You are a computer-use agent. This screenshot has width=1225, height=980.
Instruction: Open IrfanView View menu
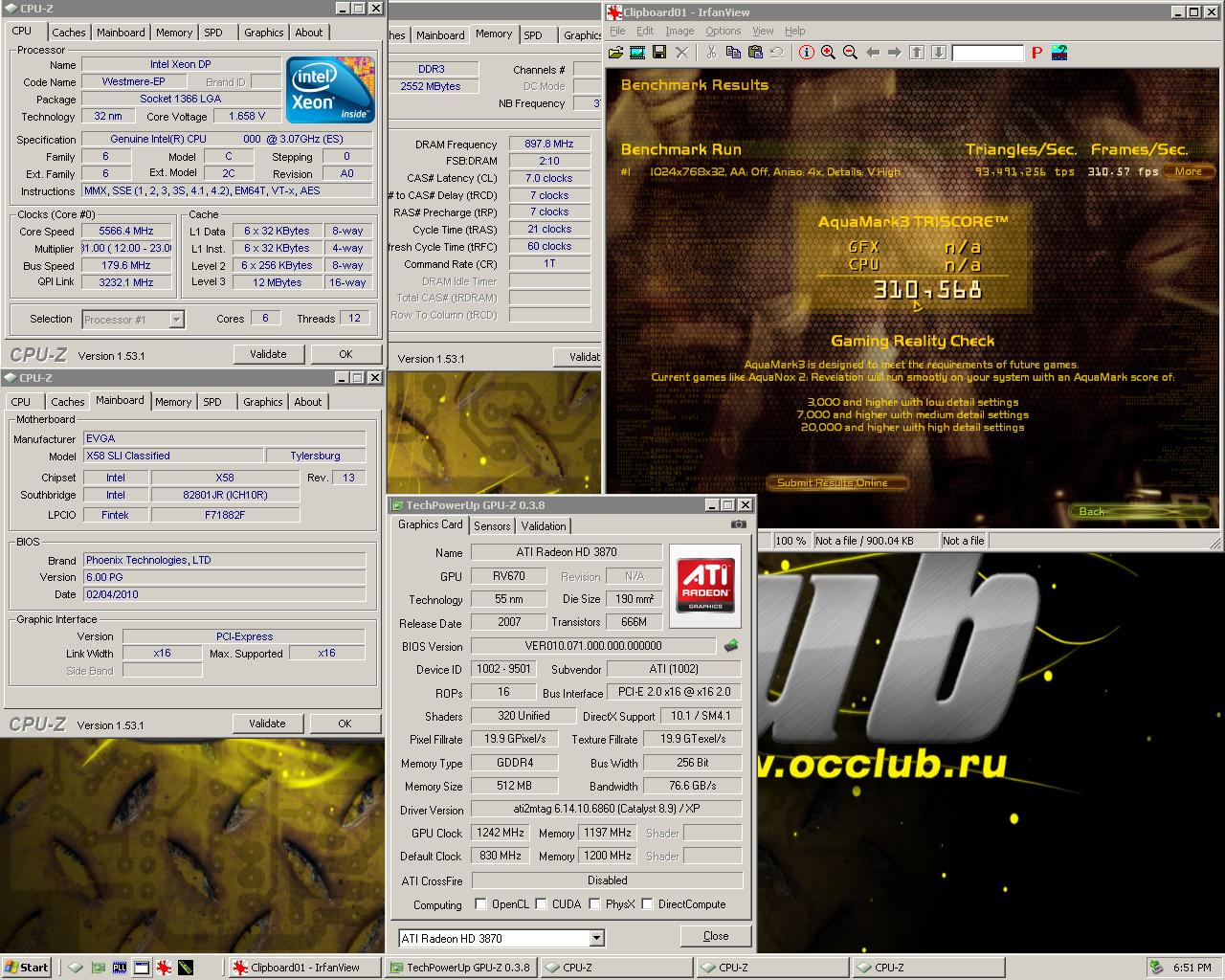pos(763,31)
